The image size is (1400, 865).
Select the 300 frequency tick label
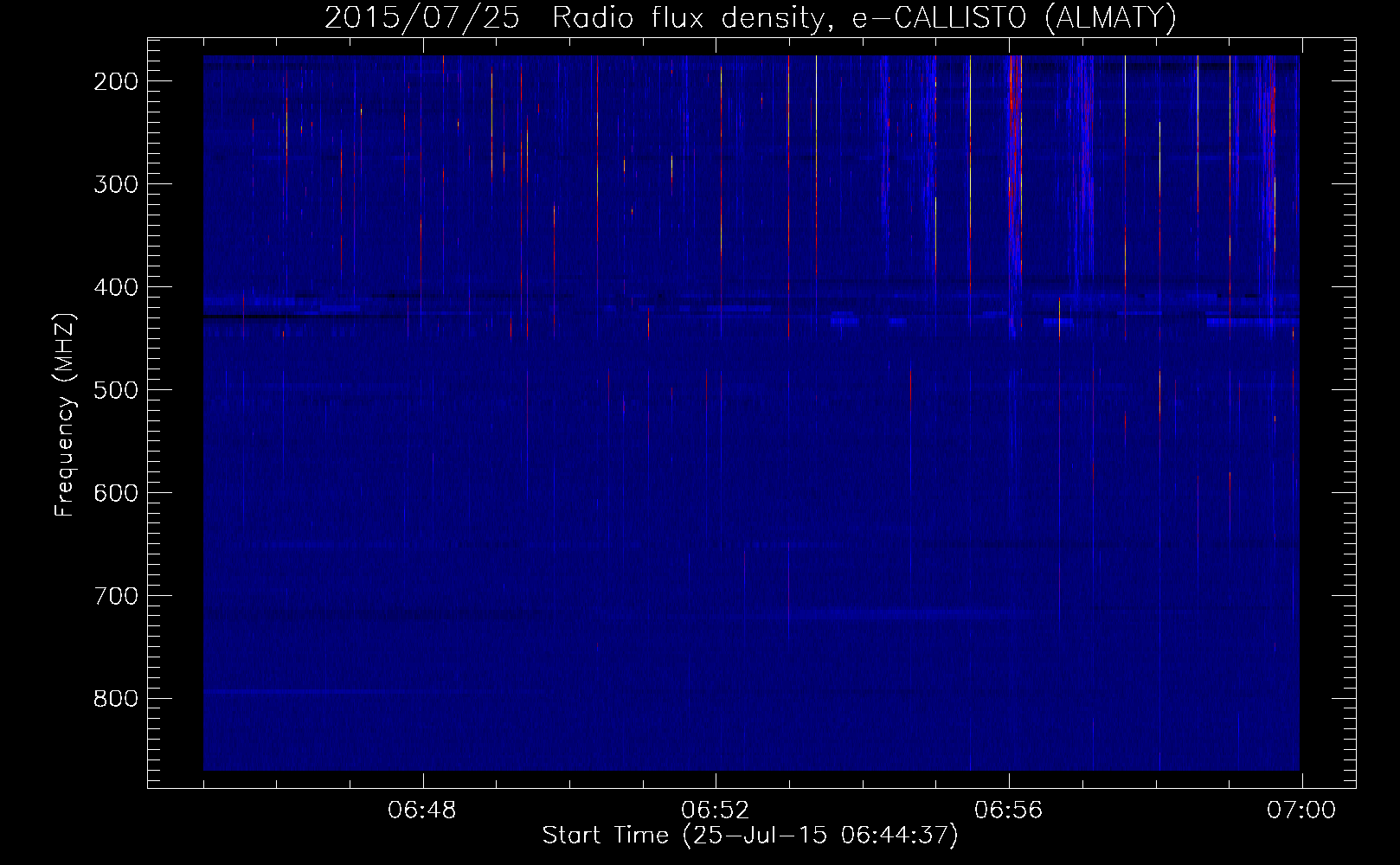[115, 184]
